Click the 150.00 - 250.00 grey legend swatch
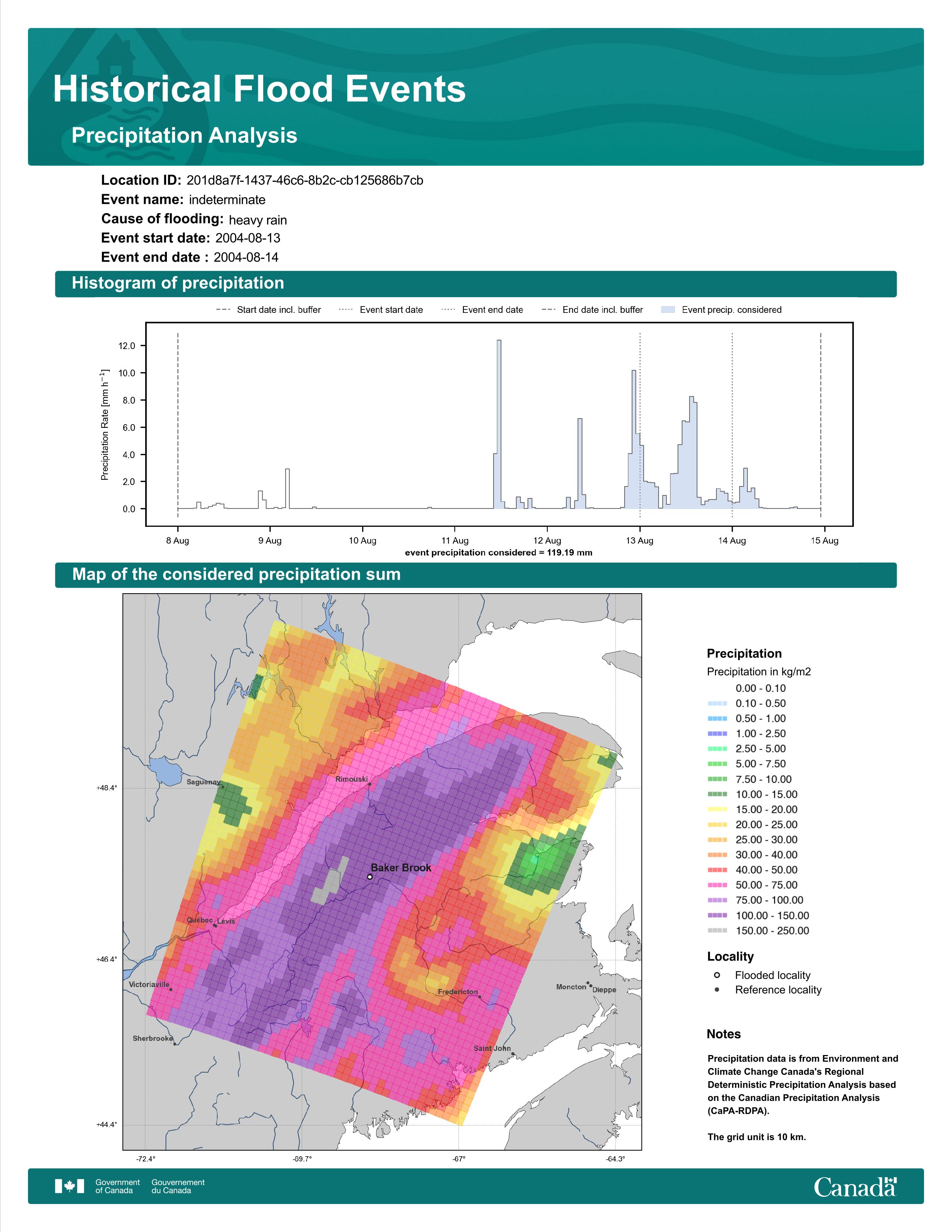The height and width of the screenshot is (1232, 952). pos(718,931)
